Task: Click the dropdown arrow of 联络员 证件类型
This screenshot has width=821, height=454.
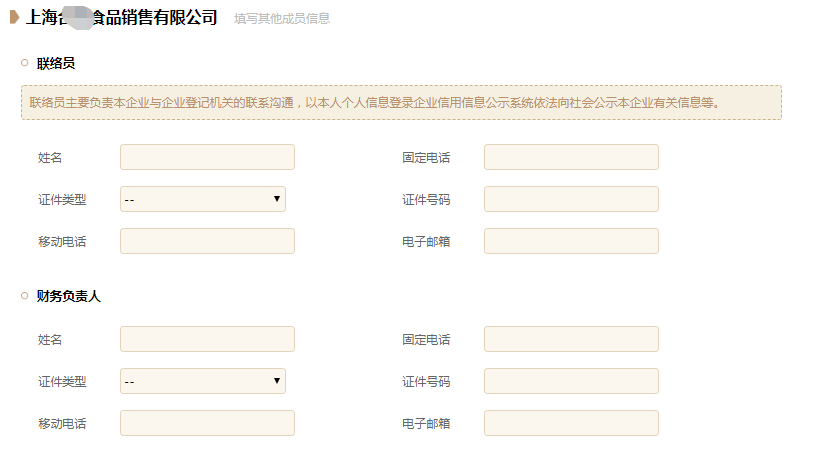Action: [x=276, y=198]
